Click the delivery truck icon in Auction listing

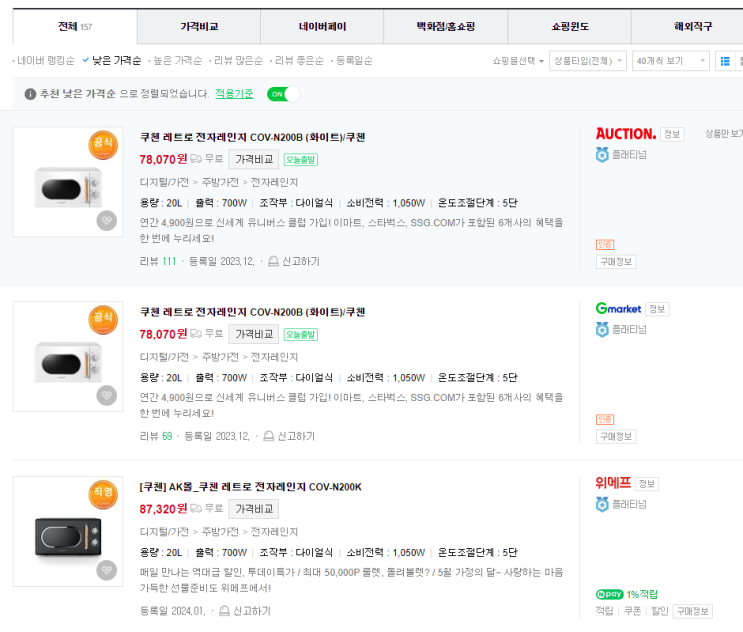196,159
